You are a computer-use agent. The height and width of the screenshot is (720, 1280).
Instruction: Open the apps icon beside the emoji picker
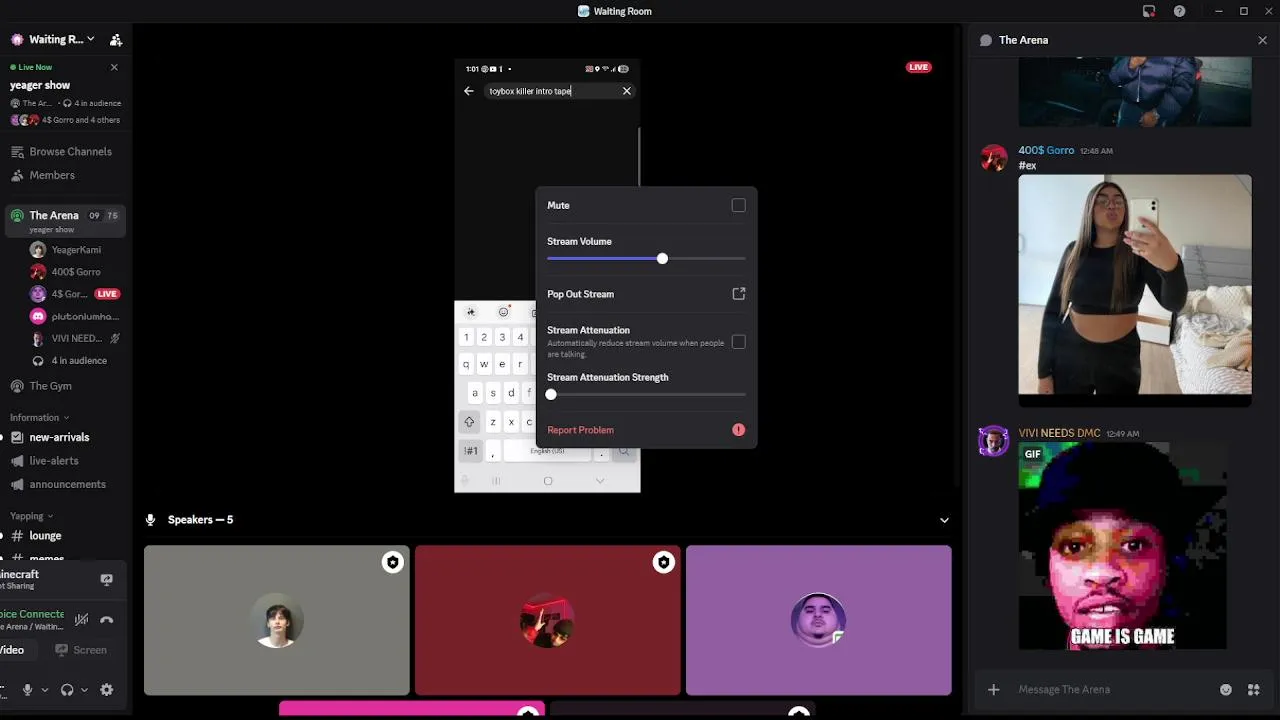click(x=1253, y=690)
